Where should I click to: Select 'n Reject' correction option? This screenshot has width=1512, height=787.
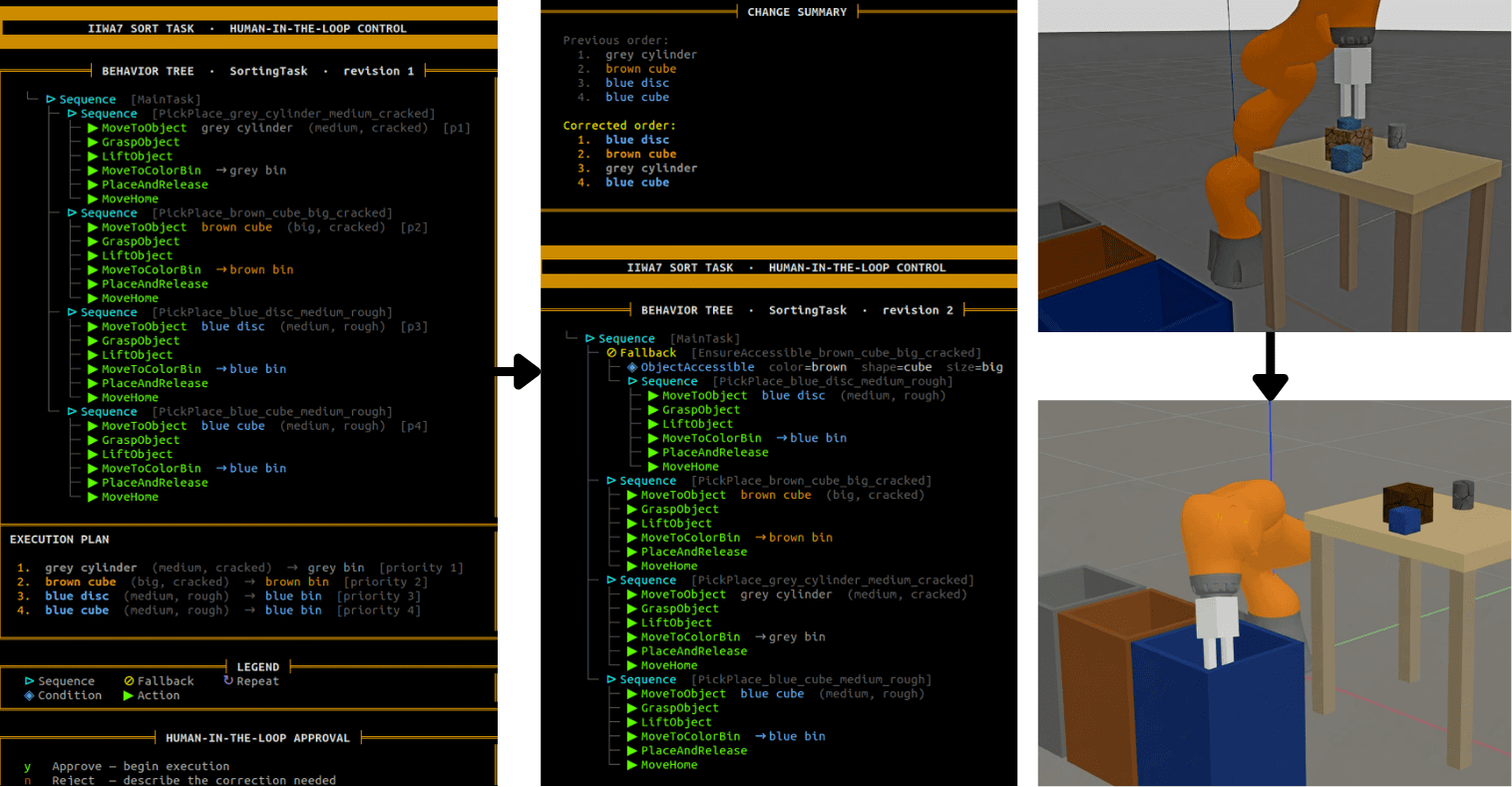click(x=180, y=780)
